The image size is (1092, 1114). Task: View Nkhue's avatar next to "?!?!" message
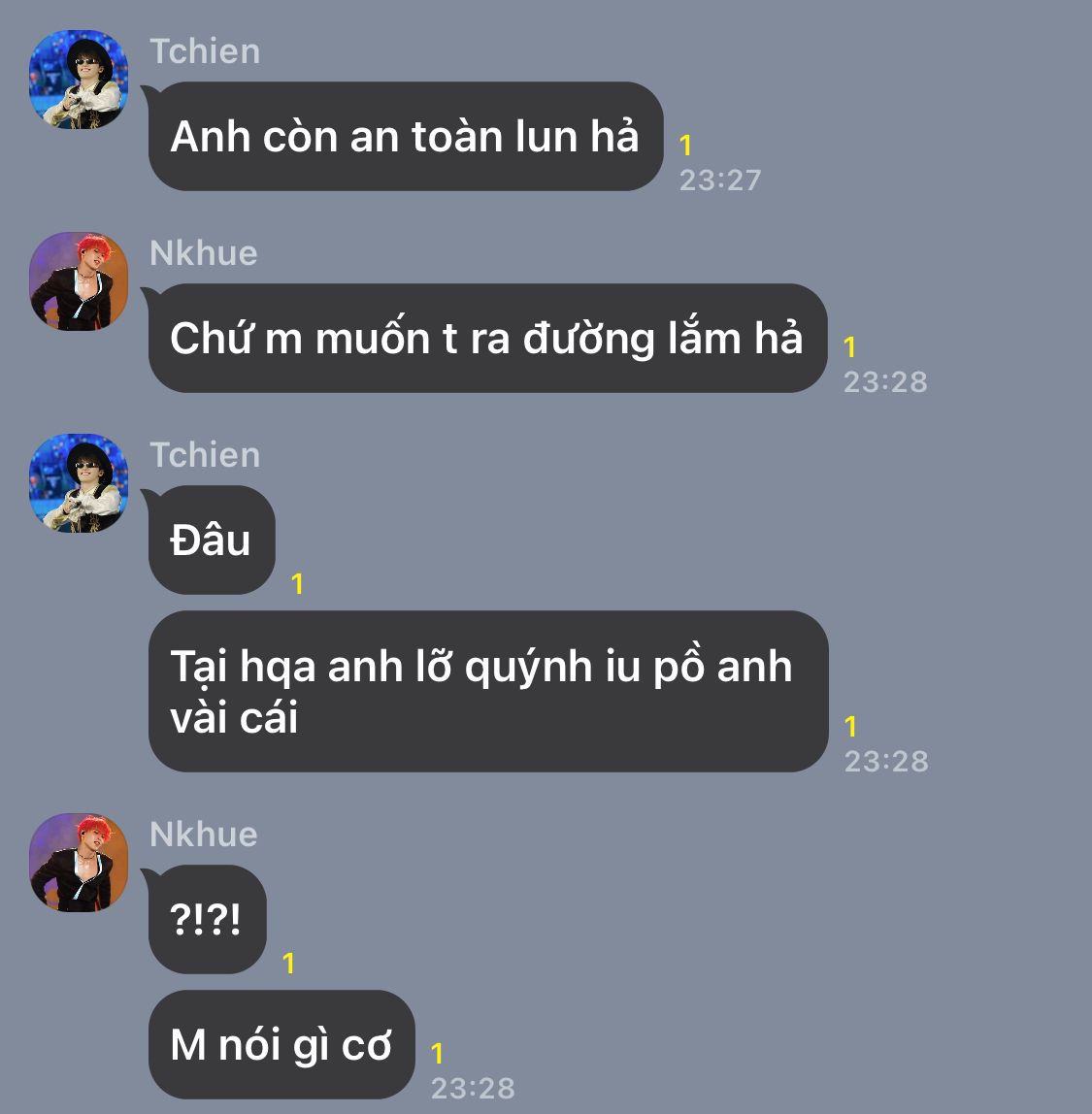pyautogui.click(x=79, y=863)
